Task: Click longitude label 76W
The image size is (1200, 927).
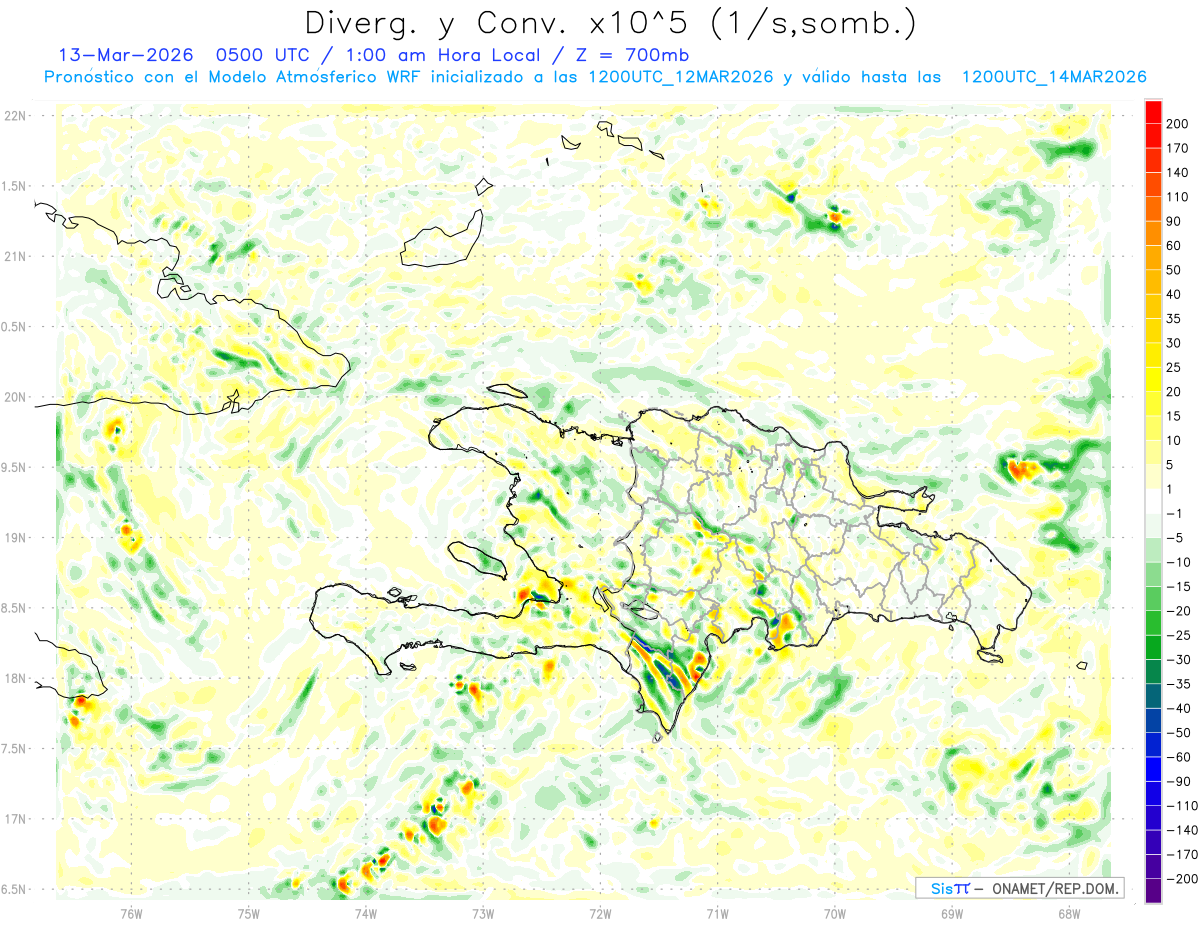Action: pyautogui.click(x=131, y=913)
